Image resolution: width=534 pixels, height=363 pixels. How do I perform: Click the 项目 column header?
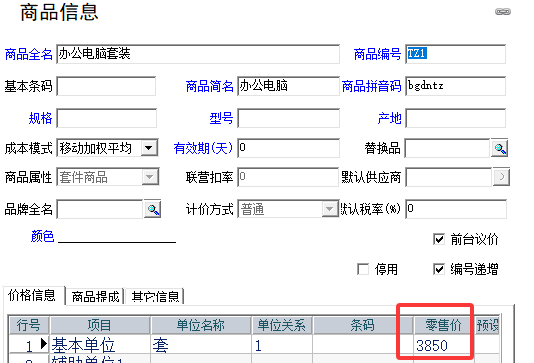(100, 325)
